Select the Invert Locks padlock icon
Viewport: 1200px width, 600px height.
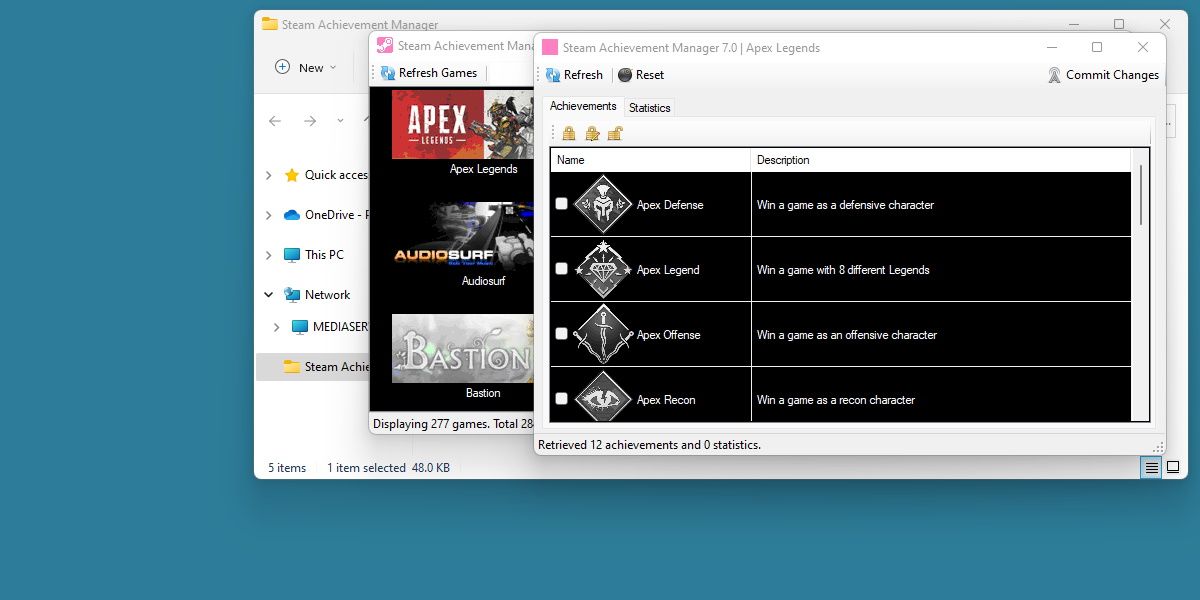(x=591, y=132)
